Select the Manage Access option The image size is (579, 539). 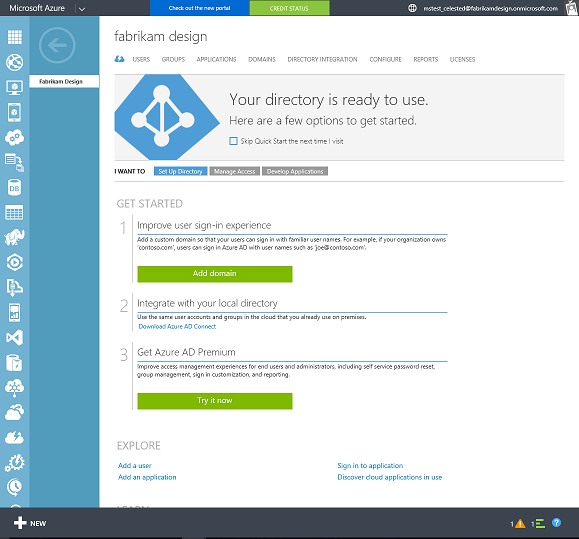[x=234, y=171]
